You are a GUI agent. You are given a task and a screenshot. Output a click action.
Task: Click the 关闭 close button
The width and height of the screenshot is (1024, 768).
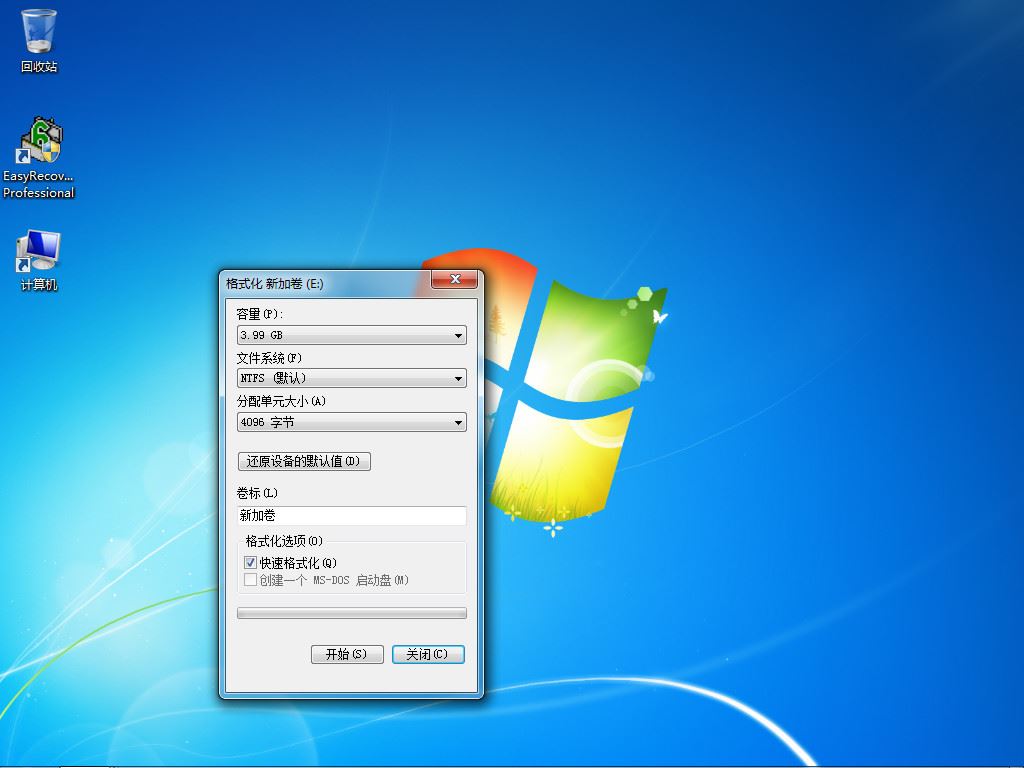tap(428, 654)
